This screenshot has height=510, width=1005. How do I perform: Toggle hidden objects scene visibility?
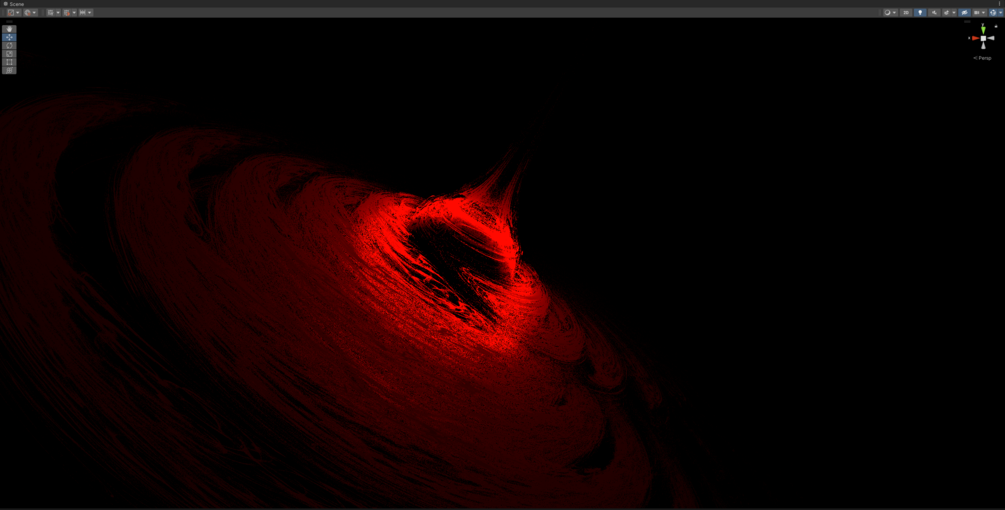(x=965, y=12)
